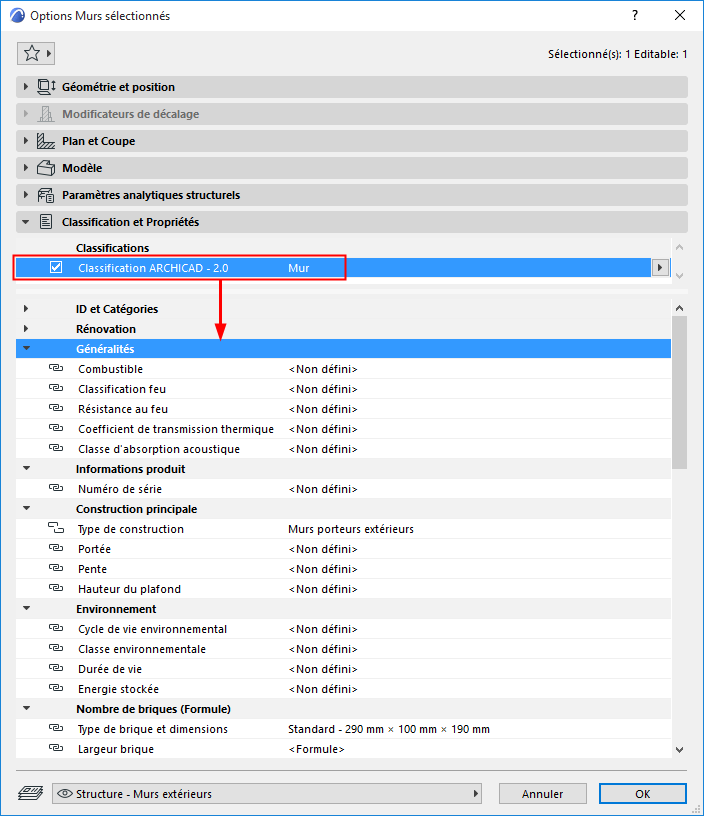The width and height of the screenshot is (704, 816).
Task: Toggle the eye icon in layer selector
Action: pyautogui.click(x=65, y=794)
